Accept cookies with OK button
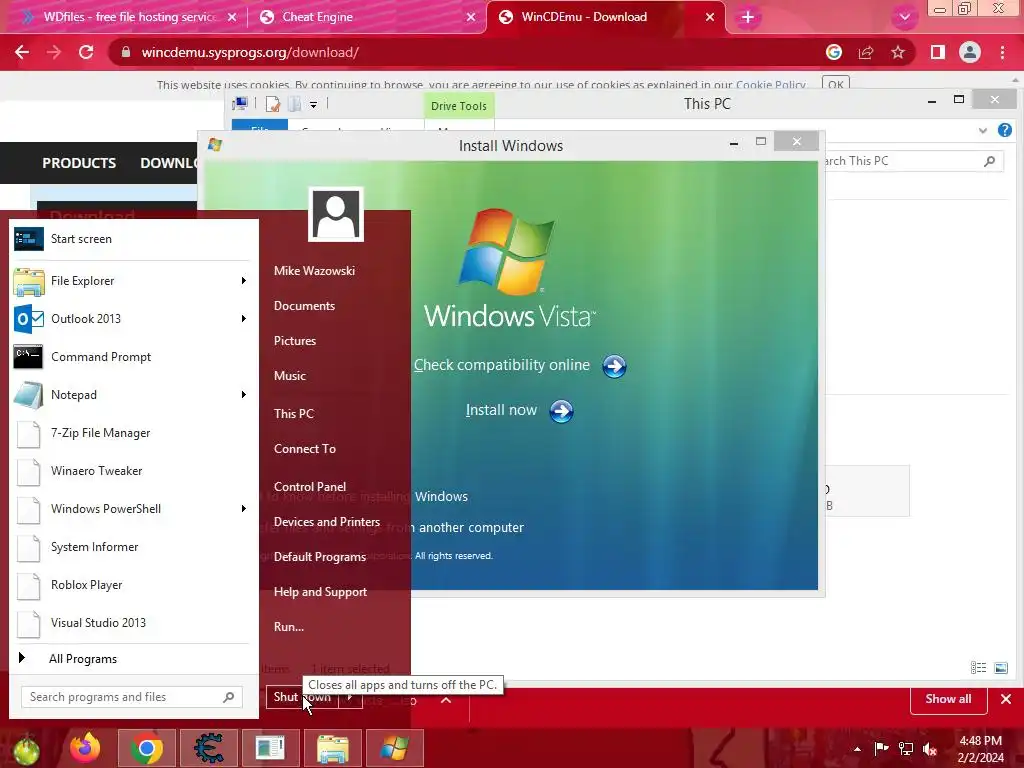This screenshot has width=1024, height=768. [835, 84]
